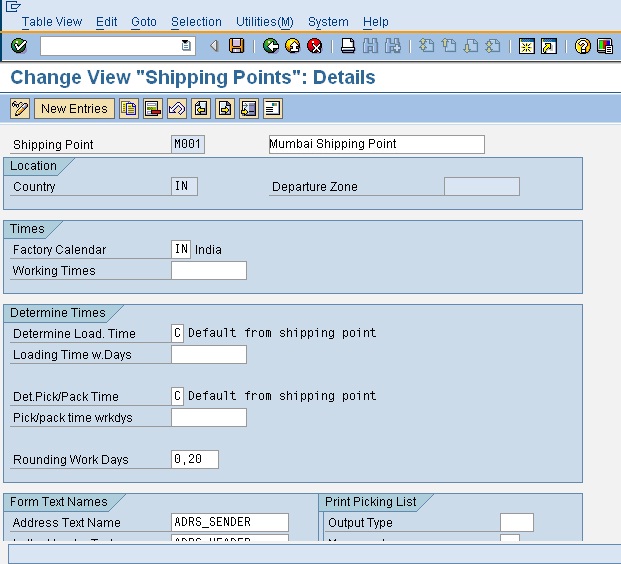
Task: Click the Form Text Names header
Action: pyautogui.click(x=59, y=502)
